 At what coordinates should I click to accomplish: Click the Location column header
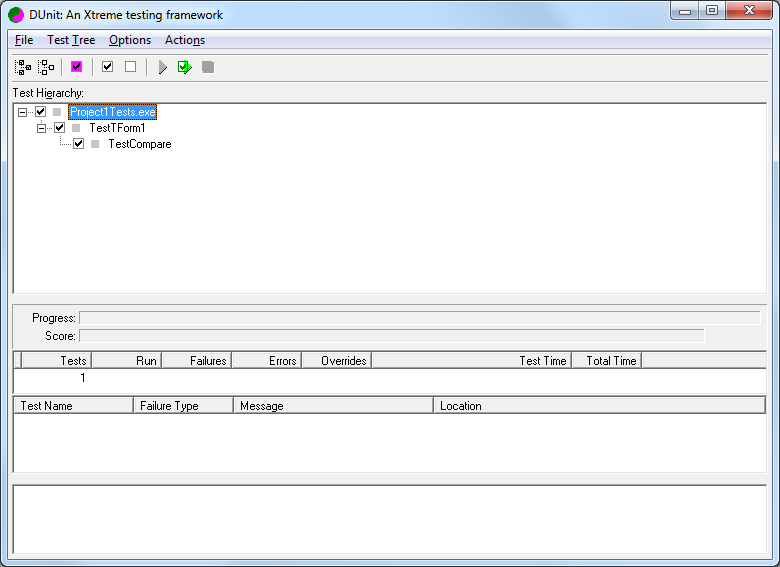[599, 406]
